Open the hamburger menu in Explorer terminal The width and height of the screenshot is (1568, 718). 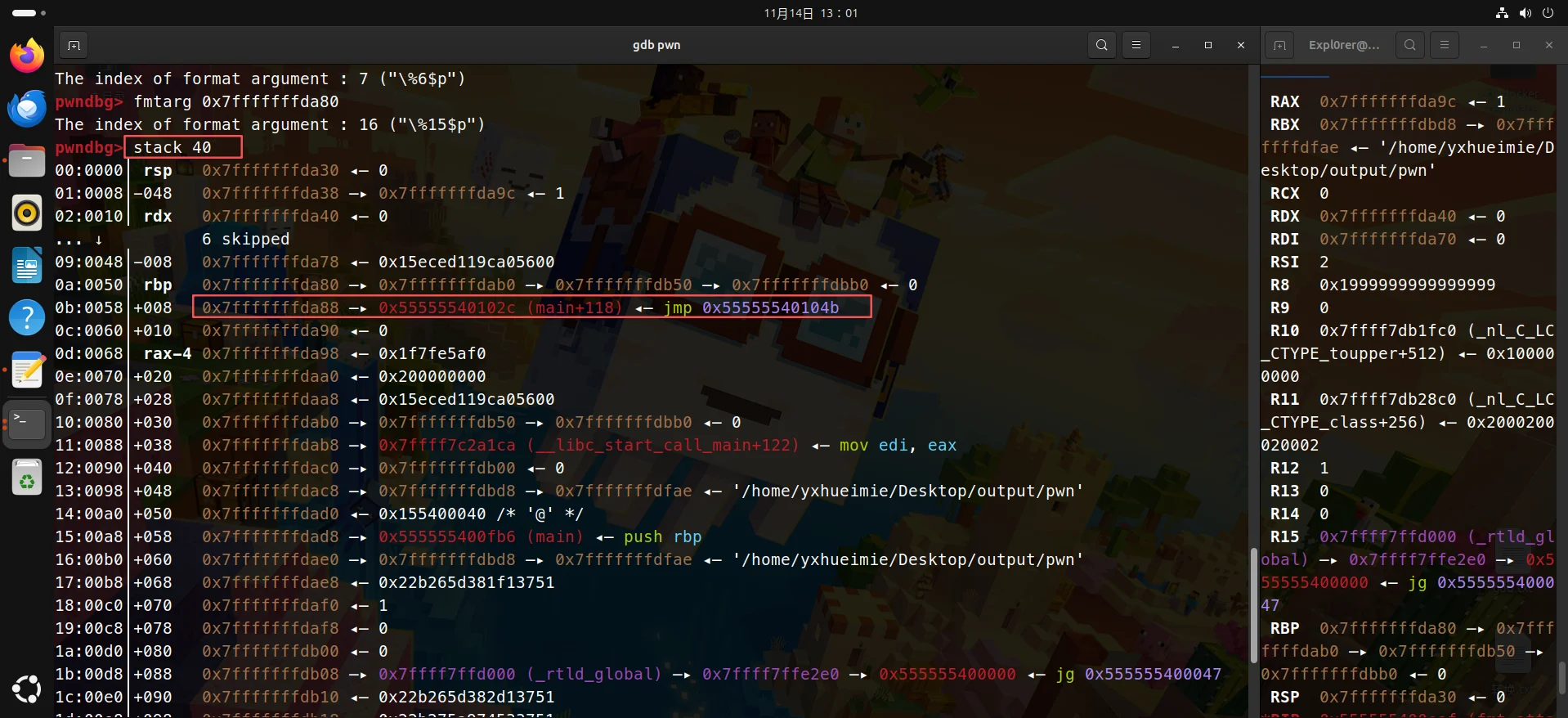click(1444, 45)
